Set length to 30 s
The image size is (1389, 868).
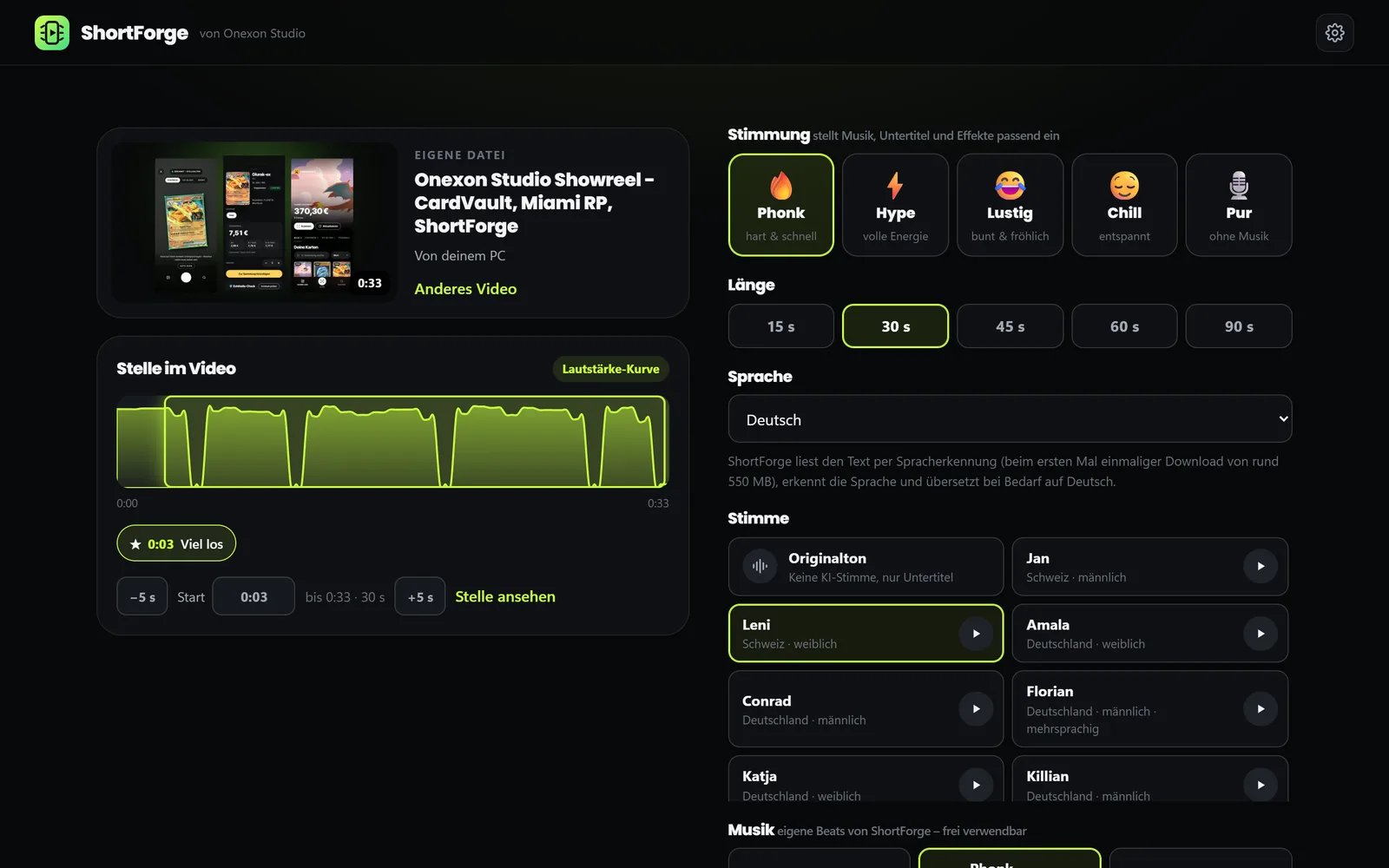click(895, 326)
